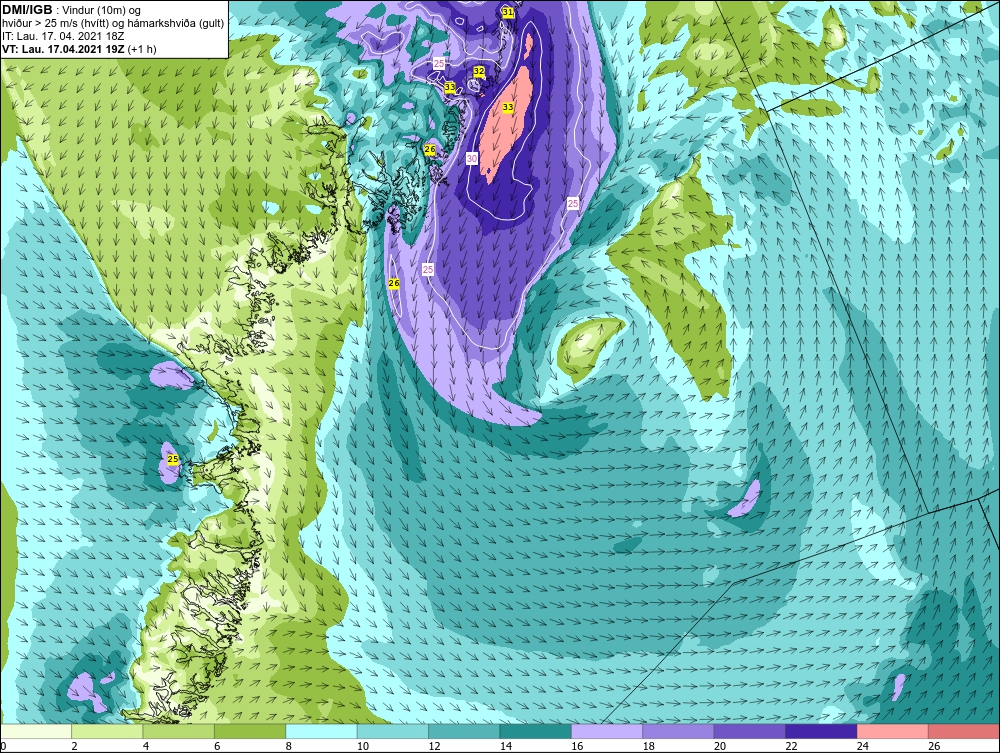1000x753 pixels.
Task: Select the 4–6 green color bar segment
Action: tap(179, 731)
